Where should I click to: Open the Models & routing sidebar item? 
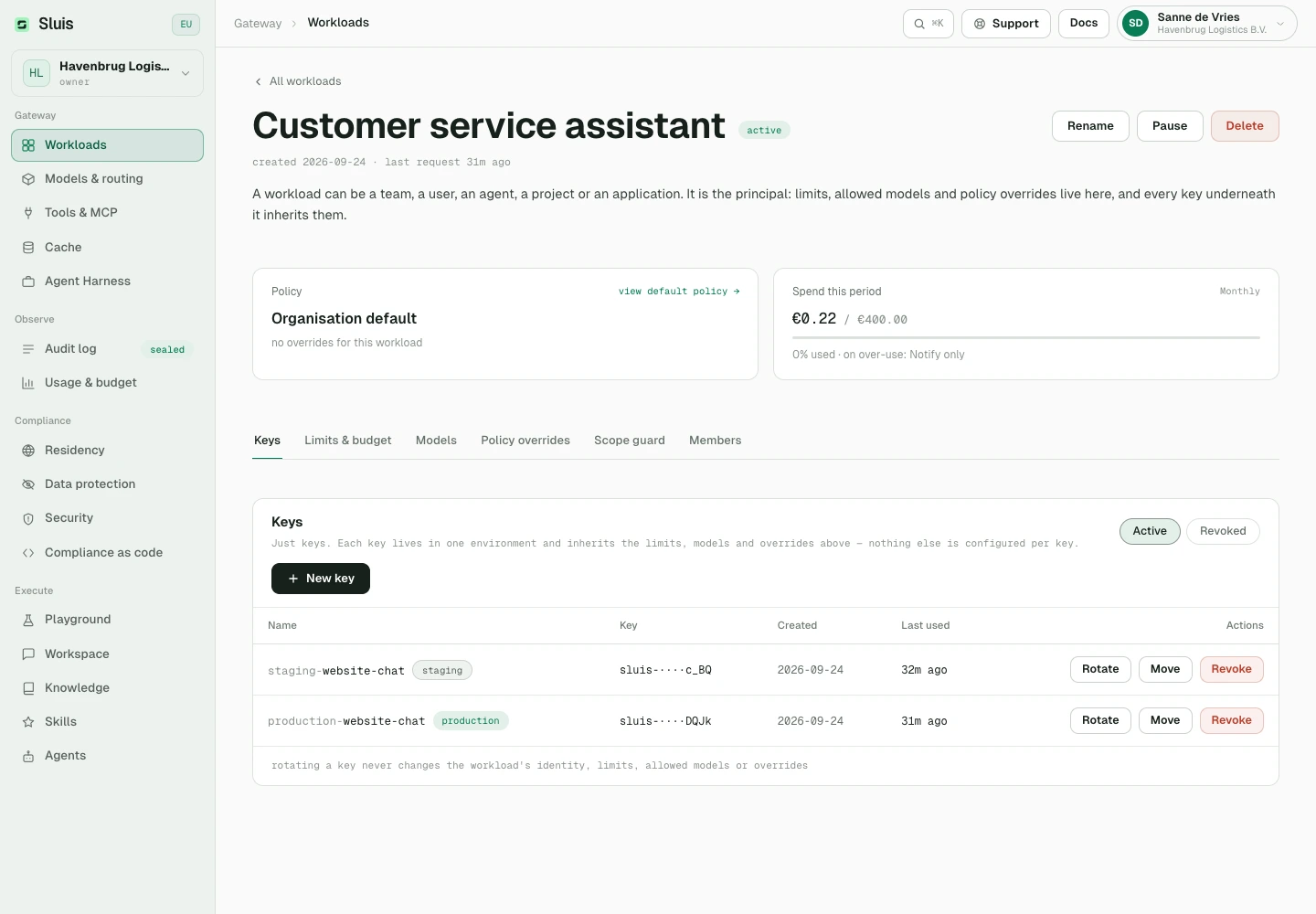pos(107,179)
